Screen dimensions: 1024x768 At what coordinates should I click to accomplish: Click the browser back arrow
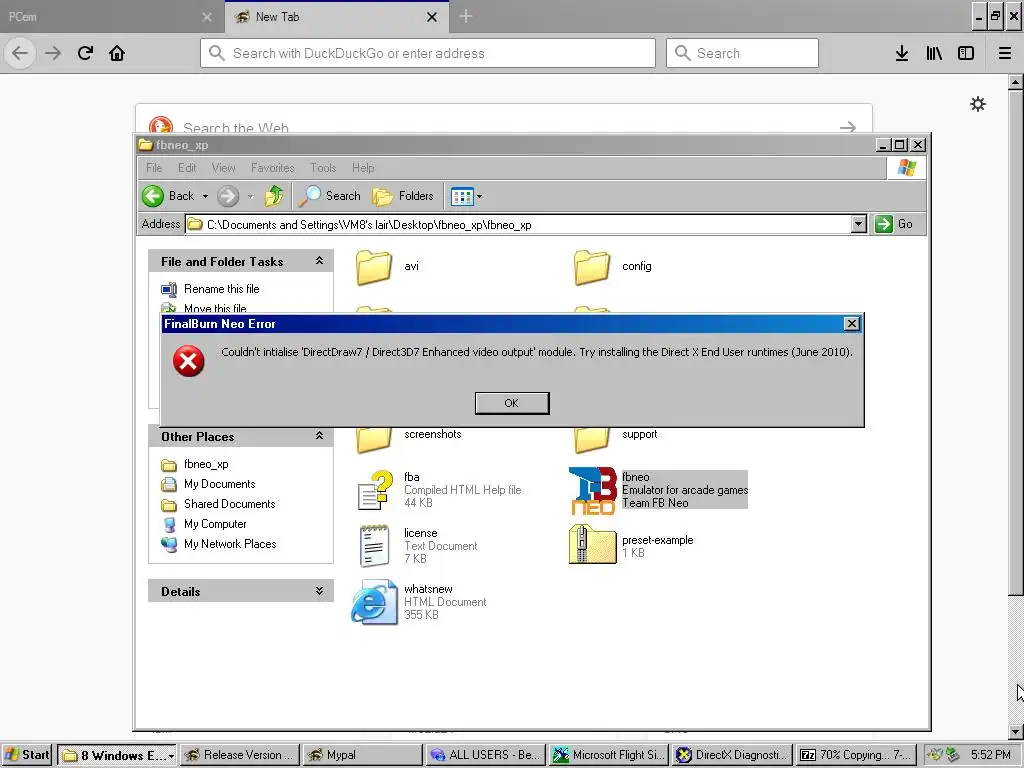(20, 53)
